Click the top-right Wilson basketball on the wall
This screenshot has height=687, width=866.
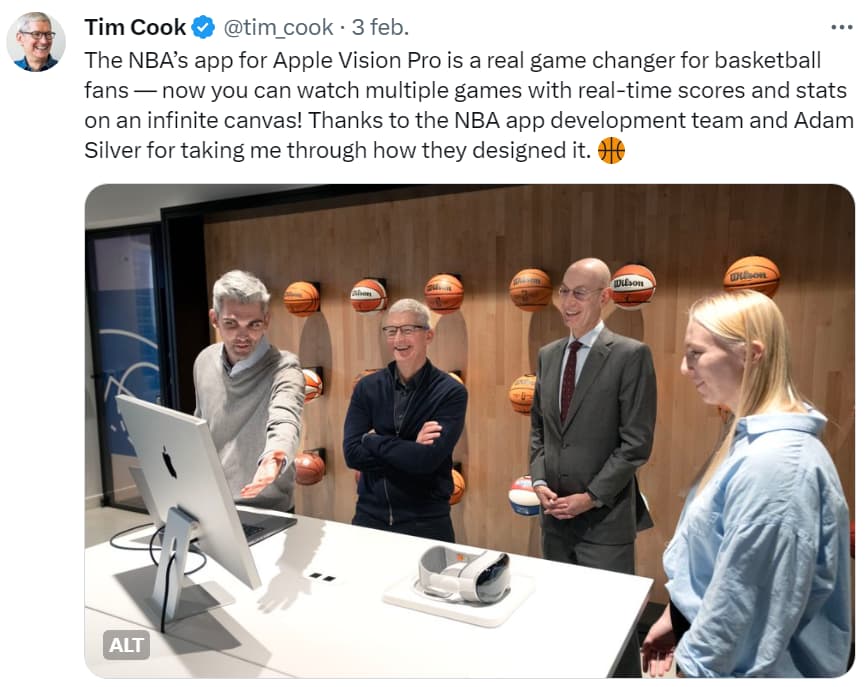tap(752, 276)
